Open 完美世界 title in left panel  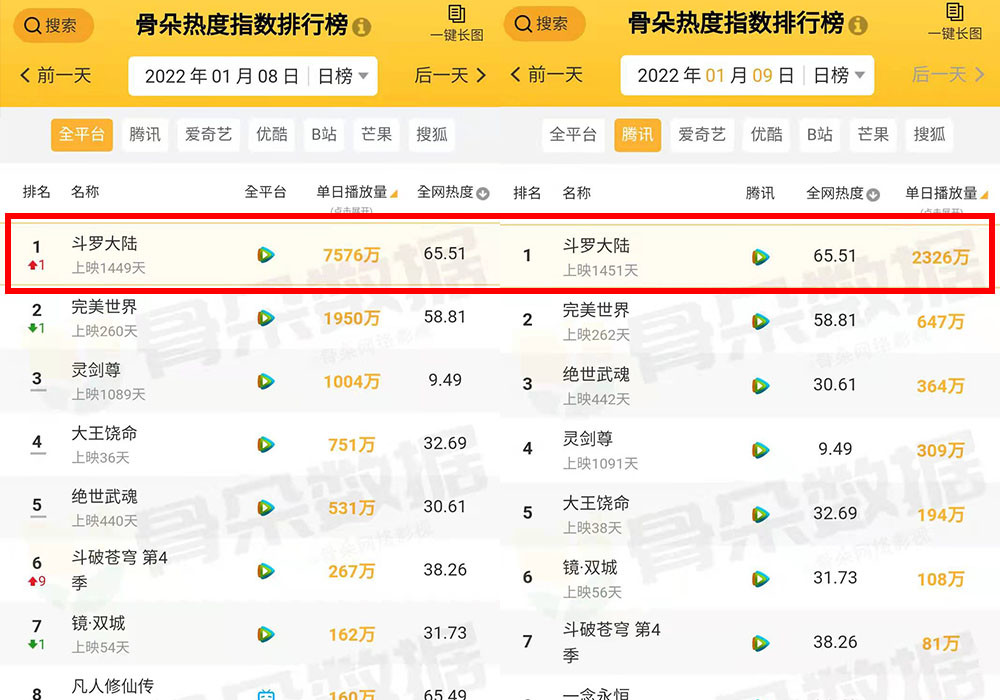click(104, 307)
